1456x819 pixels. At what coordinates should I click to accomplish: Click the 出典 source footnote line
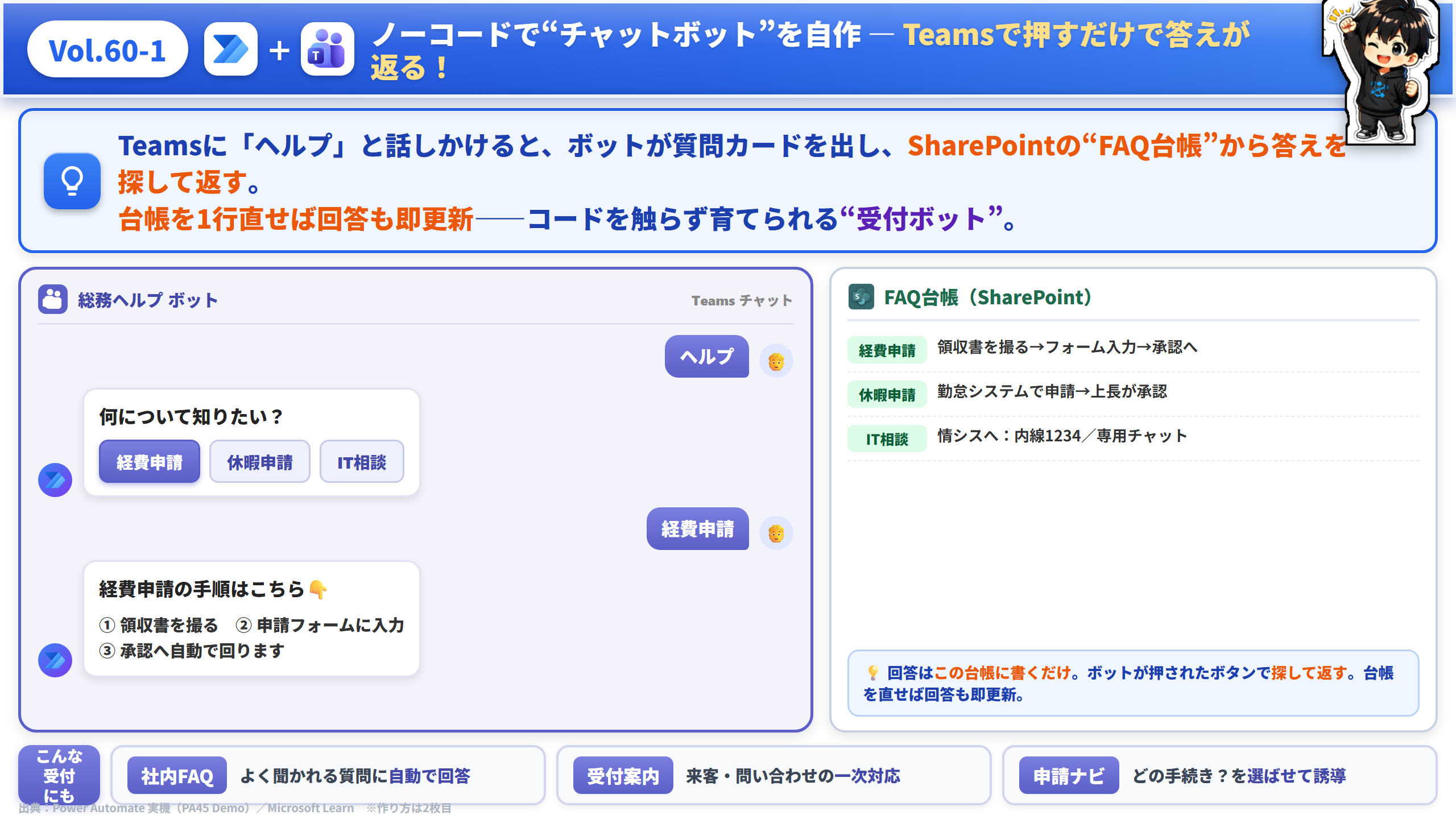[235, 808]
